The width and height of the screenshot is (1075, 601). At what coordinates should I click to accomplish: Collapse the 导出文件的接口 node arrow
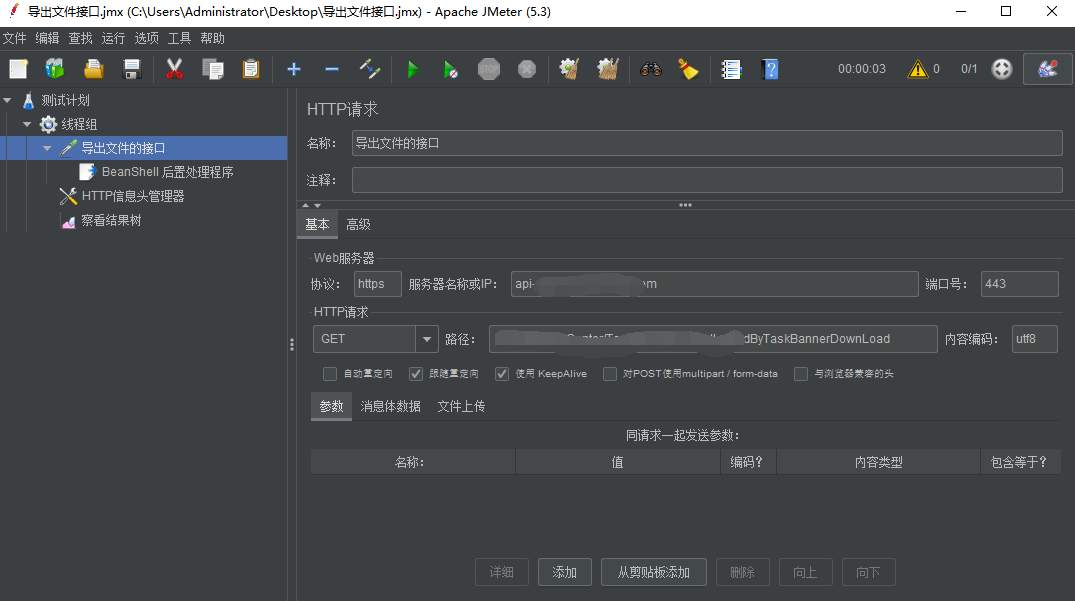tap(47, 148)
